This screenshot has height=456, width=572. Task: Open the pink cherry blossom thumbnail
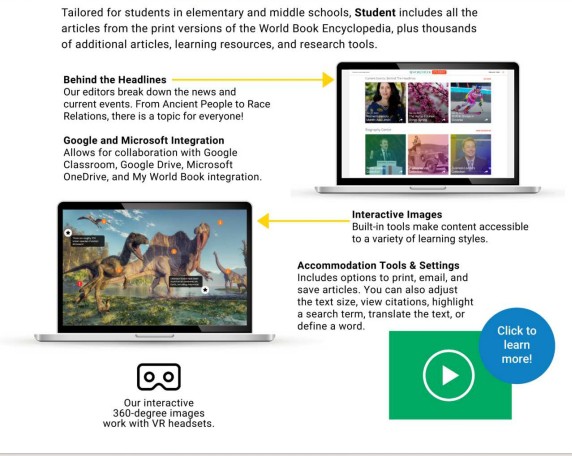click(428, 103)
